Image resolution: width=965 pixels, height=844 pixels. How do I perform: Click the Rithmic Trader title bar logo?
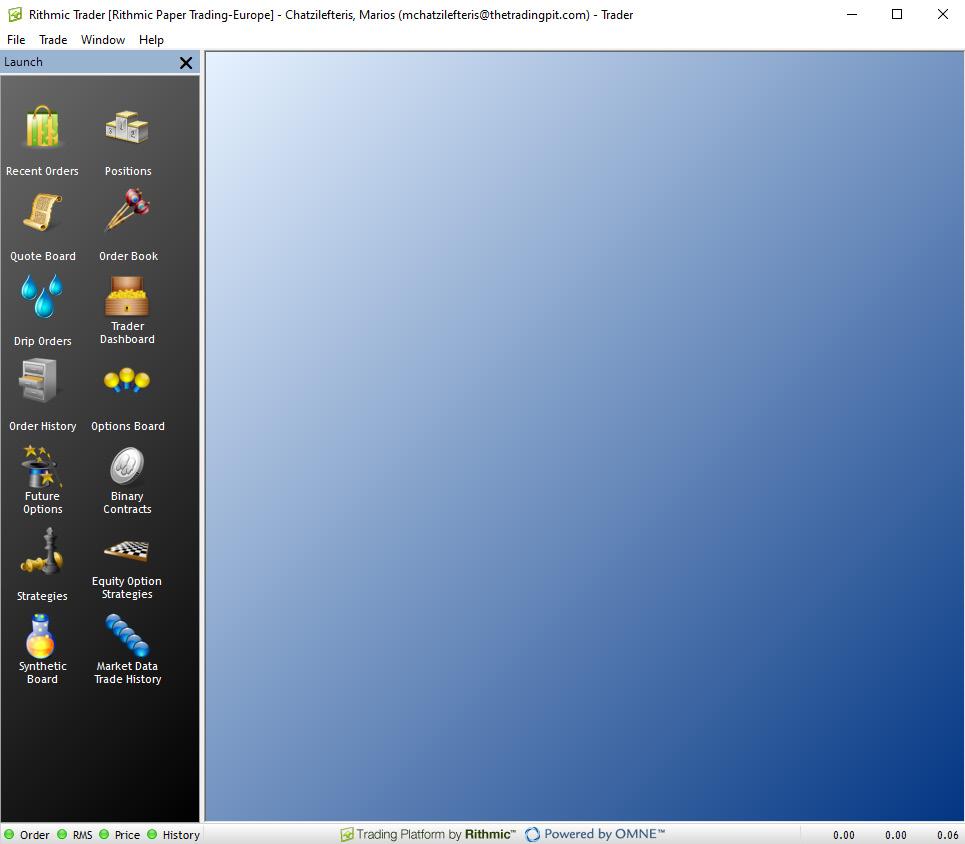pyautogui.click(x=15, y=15)
